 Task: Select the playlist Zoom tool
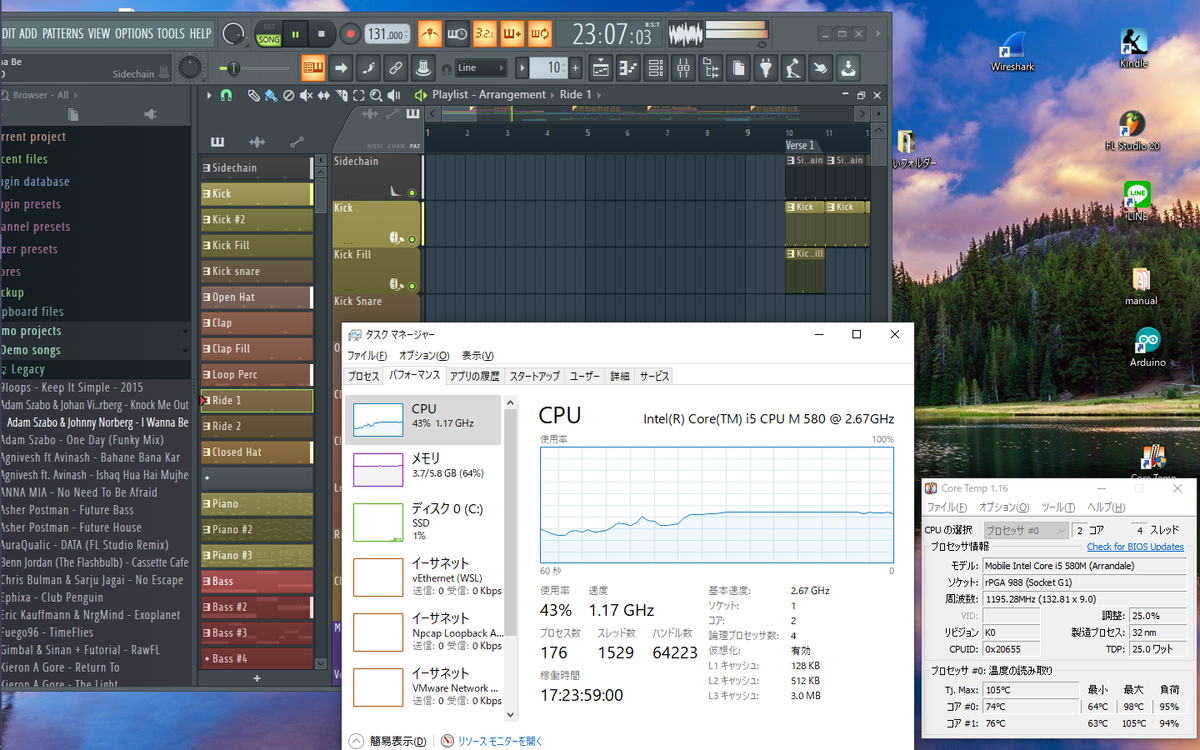pyautogui.click(x=375, y=95)
